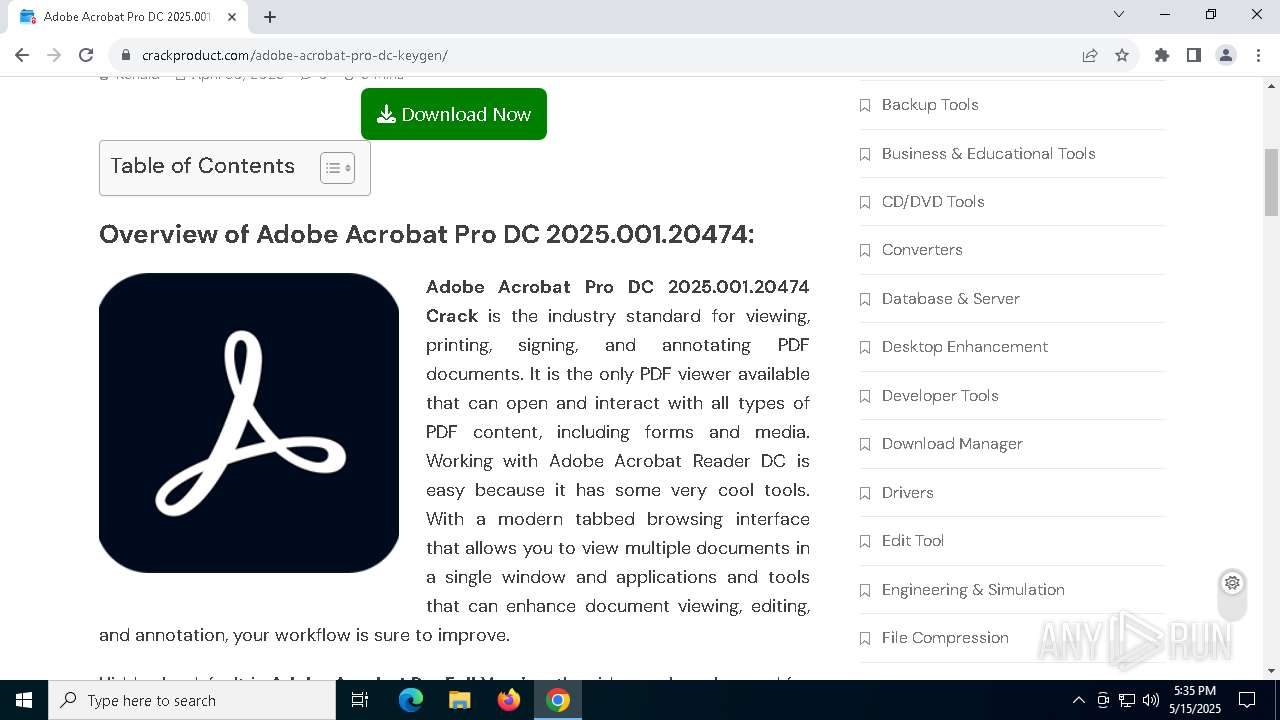
Task: Click the floating gear settings icon
Action: (x=1232, y=582)
